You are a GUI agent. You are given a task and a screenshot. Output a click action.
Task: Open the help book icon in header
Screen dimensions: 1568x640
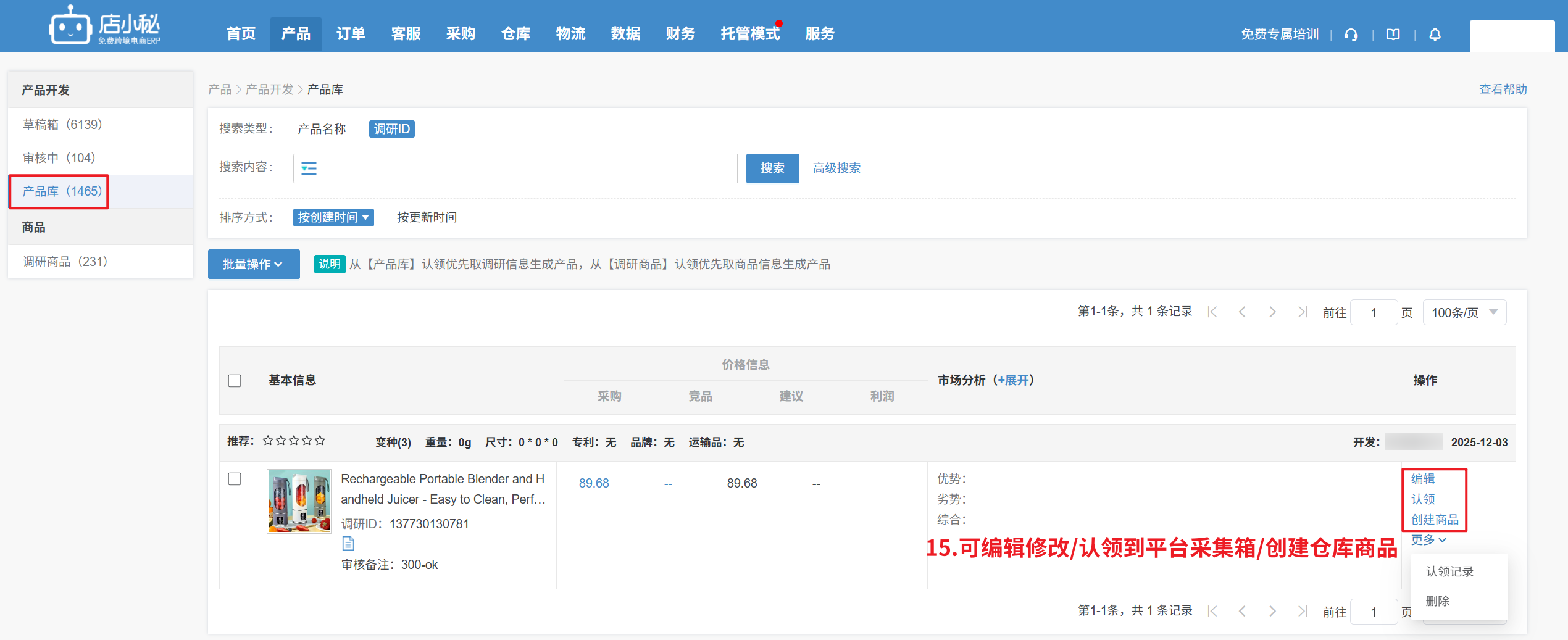click(x=1393, y=35)
